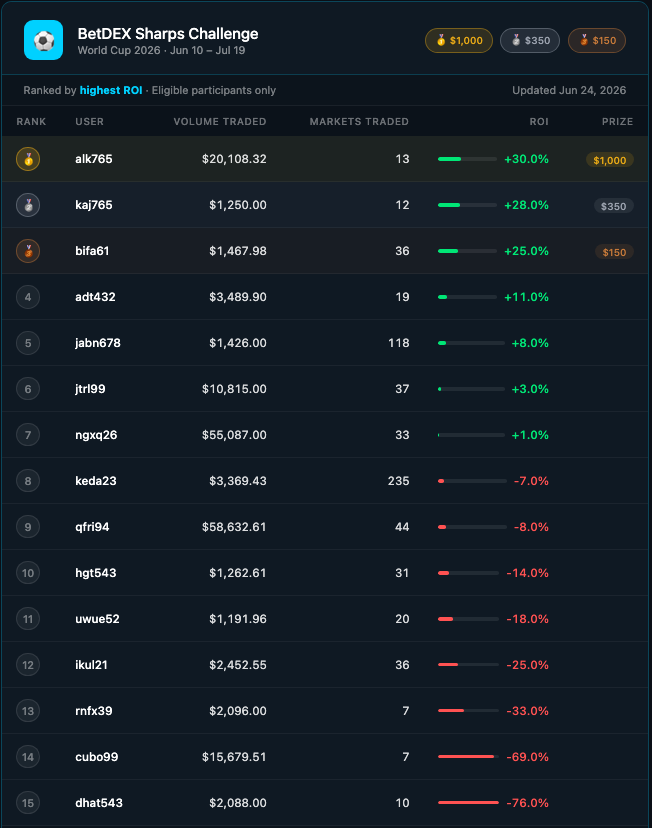Click the volume value $55,087.00

pos(234,435)
